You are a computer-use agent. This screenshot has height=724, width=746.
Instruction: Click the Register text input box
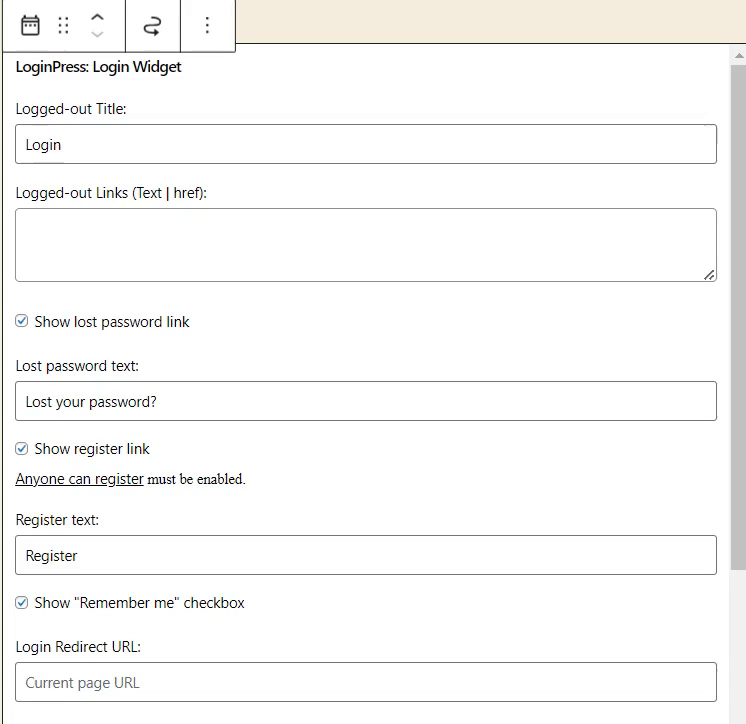(x=366, y=555)
